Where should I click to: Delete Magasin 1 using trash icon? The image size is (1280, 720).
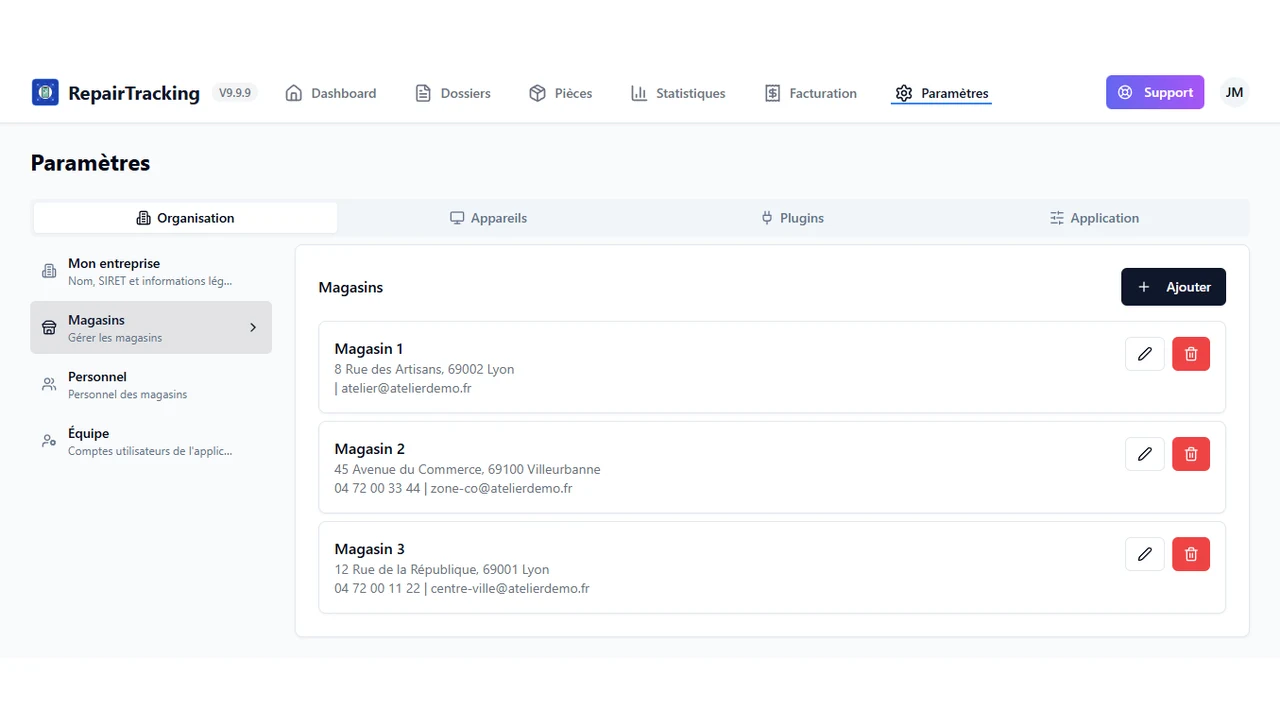1191,354
